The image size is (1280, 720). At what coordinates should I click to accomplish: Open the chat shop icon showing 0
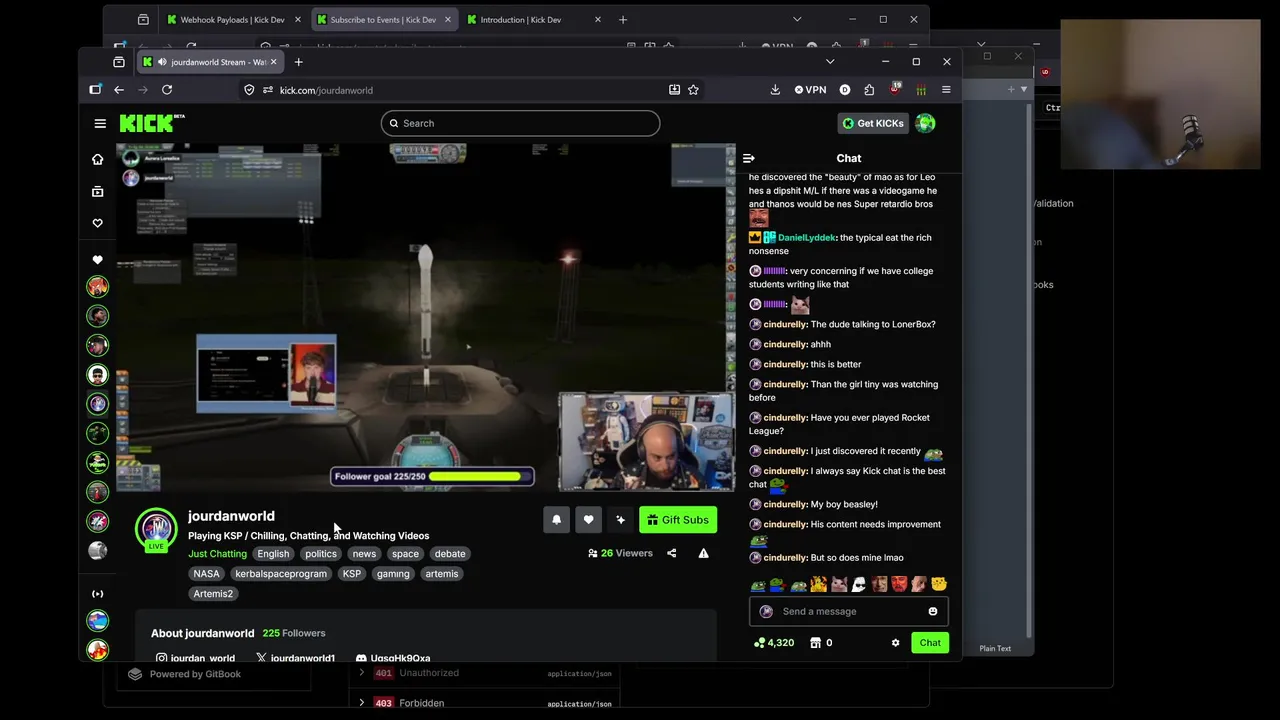(821, 643)
